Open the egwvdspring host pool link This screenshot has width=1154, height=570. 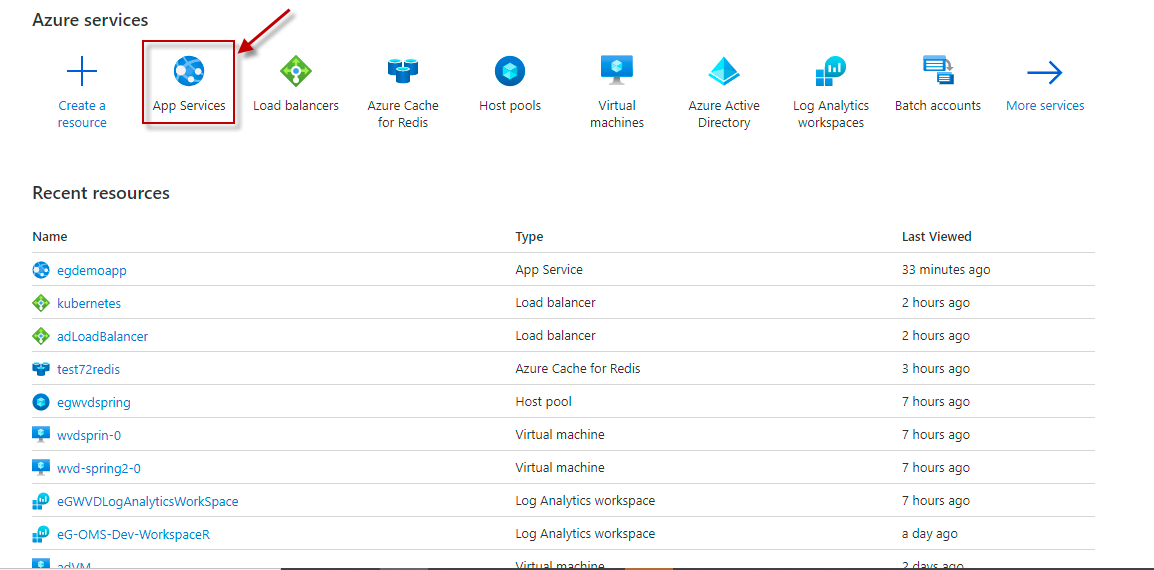pyautogui.click(x=94, y=402)
